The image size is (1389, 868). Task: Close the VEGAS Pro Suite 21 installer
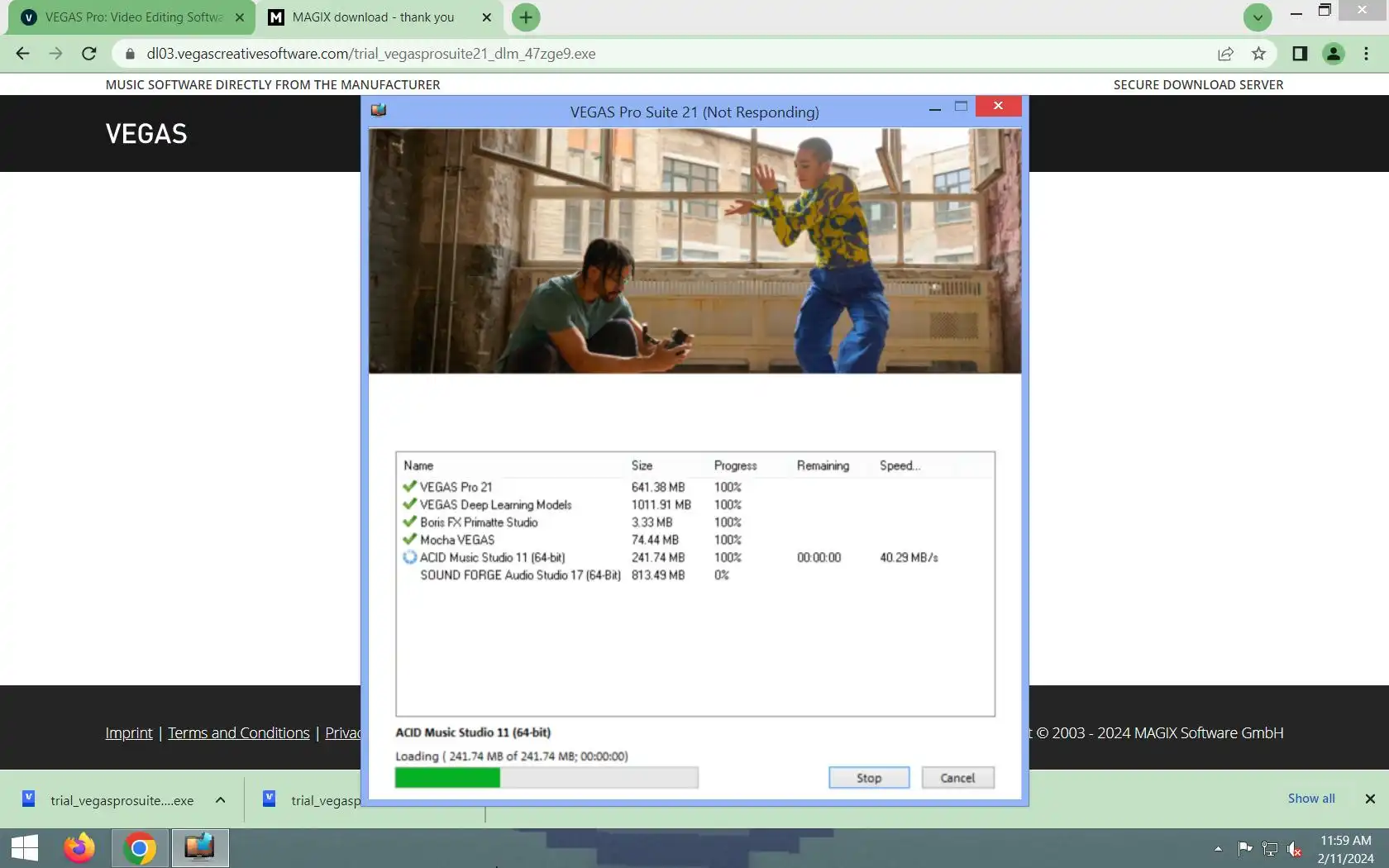(x=998, y=106)
